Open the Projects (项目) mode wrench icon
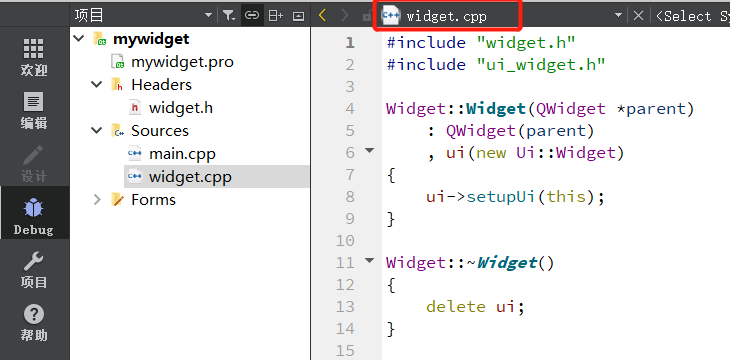 (x=34, y=262)
